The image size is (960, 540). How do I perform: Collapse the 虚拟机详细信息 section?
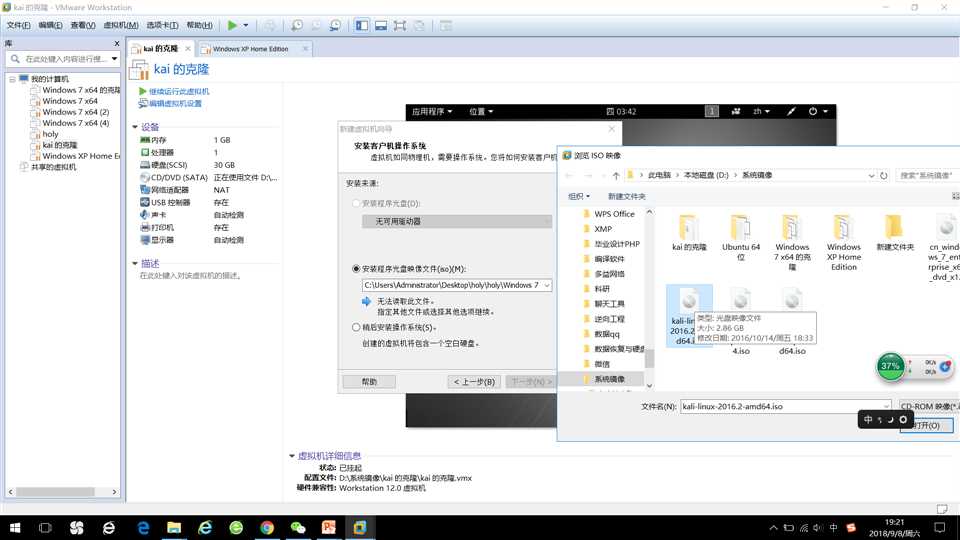point(292,456)
